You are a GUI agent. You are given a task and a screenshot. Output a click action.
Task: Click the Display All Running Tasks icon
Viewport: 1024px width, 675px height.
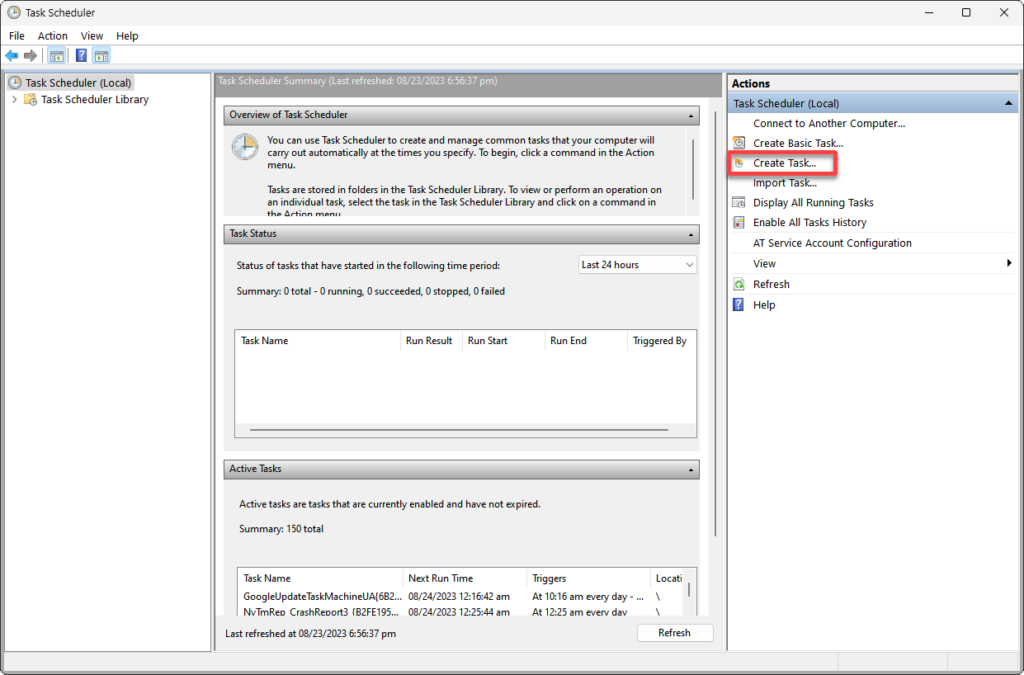pyautogui.click(x=739, y=203)
